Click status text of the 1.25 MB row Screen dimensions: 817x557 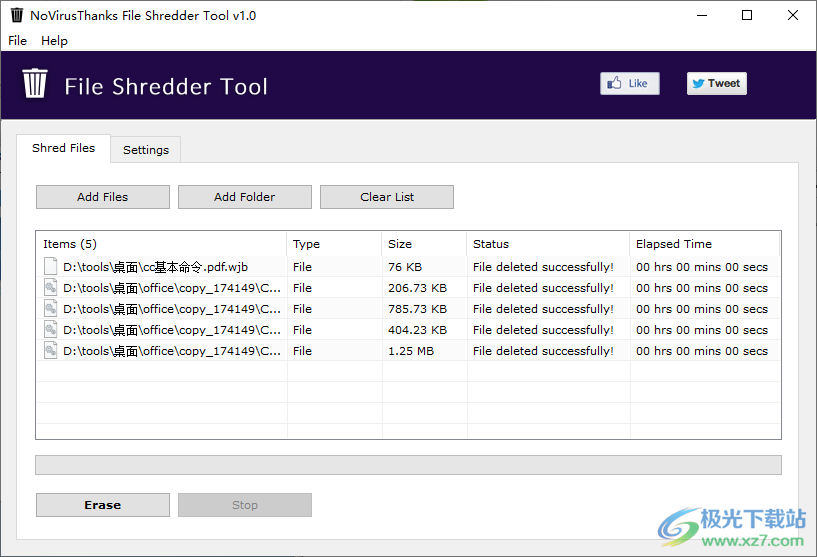[543, 351]
